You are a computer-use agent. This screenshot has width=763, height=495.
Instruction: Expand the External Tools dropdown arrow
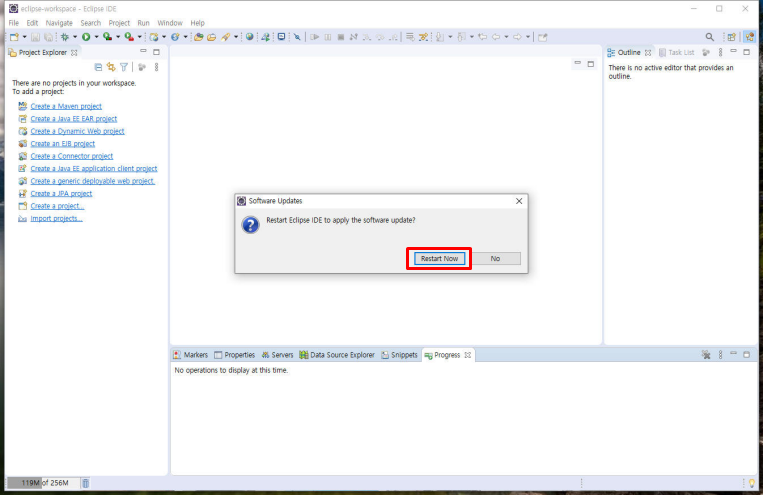tap(139, 37)
